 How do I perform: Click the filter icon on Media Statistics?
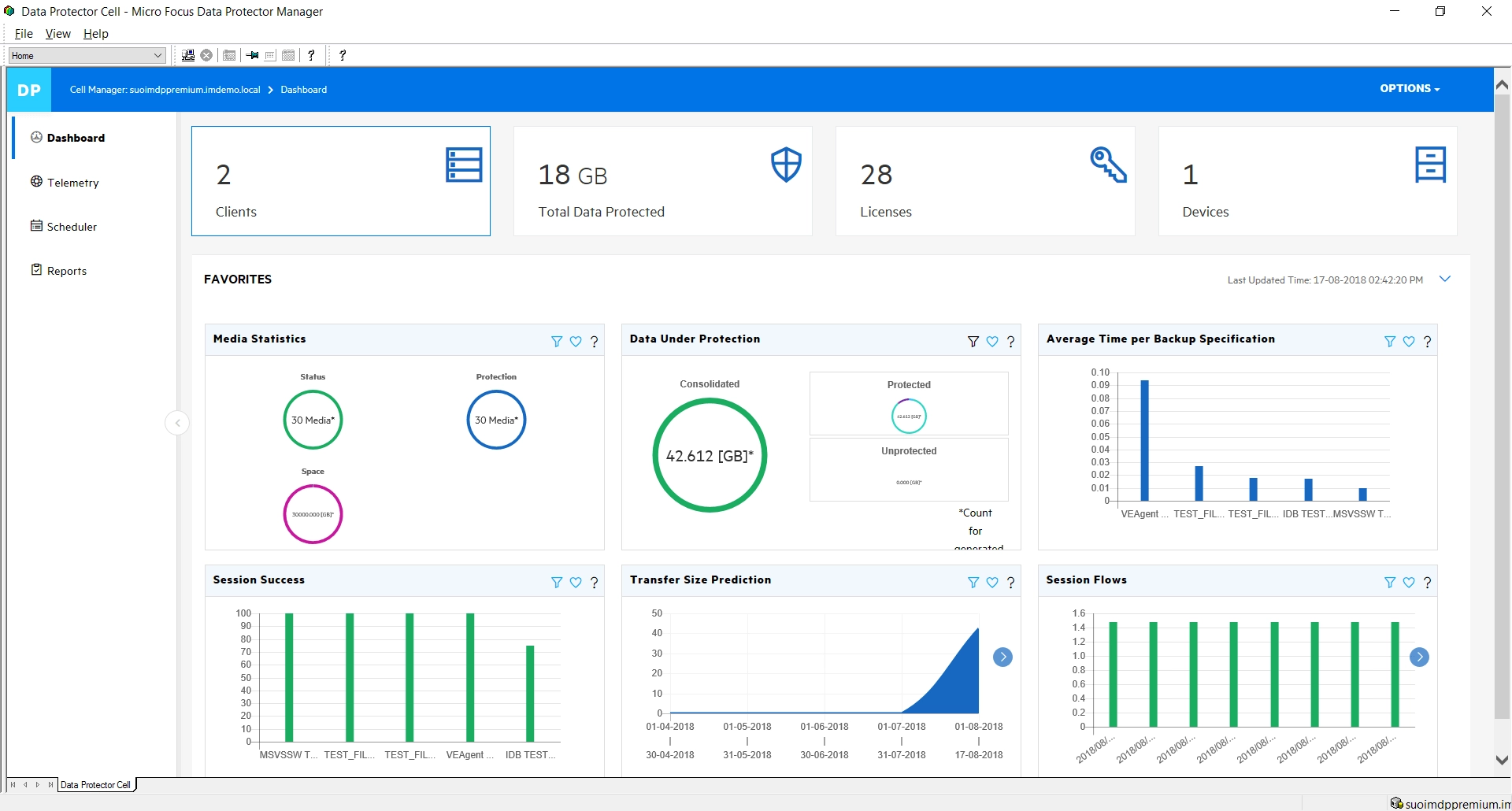coord(557,342)
